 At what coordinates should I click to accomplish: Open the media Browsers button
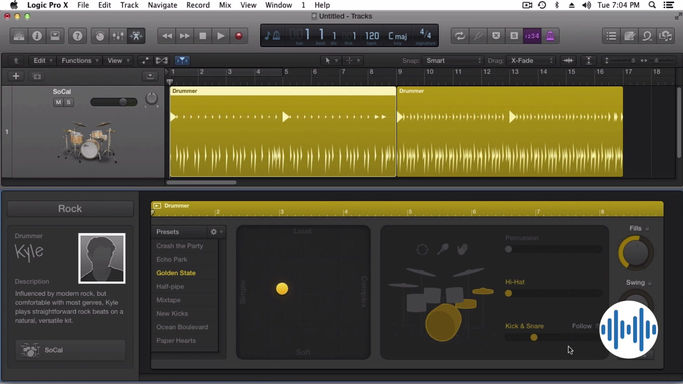(x=666, y=36)
